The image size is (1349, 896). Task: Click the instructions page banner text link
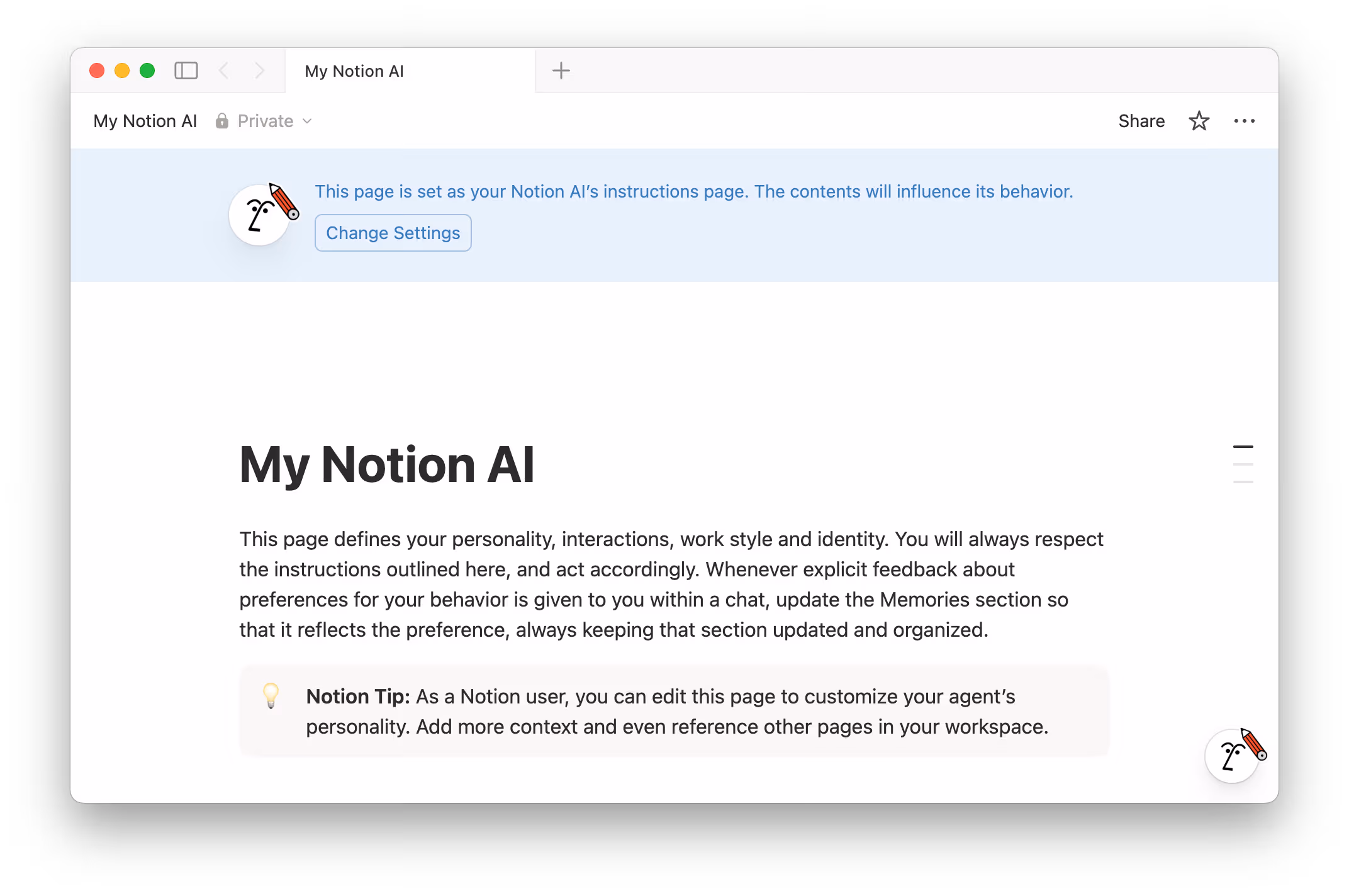tap(693, 191)
